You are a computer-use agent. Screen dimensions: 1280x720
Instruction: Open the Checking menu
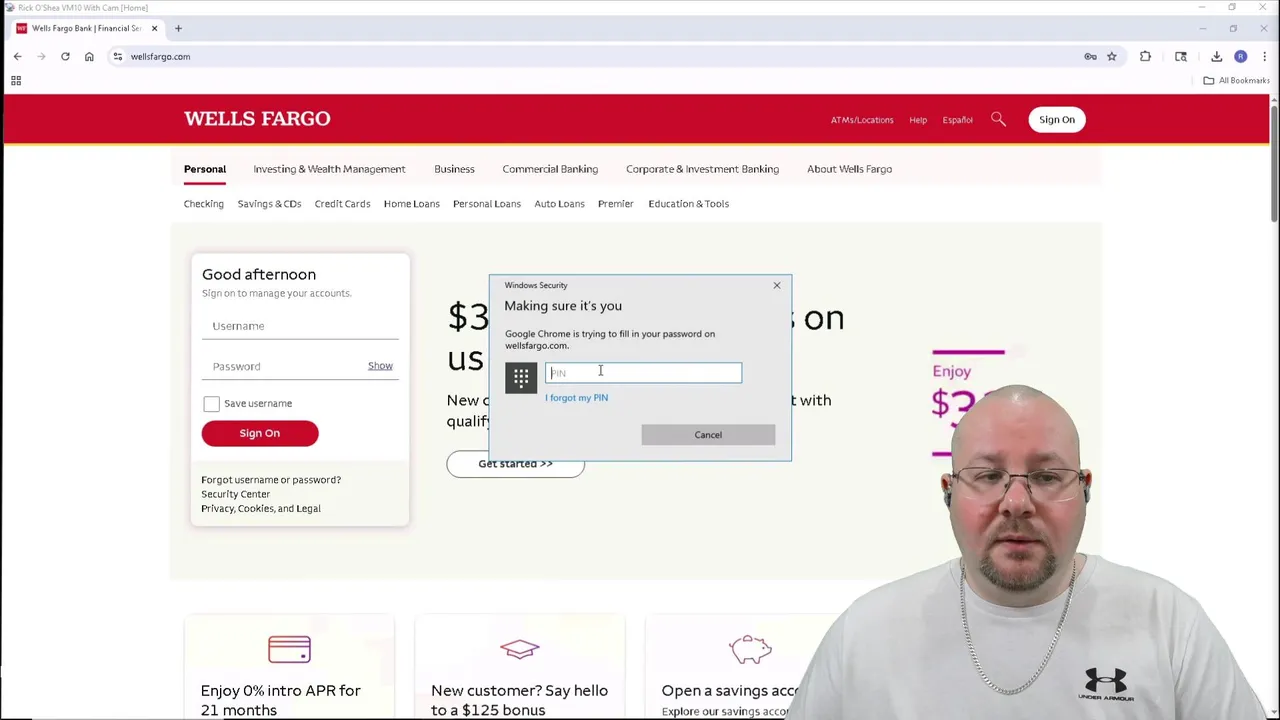204,204
